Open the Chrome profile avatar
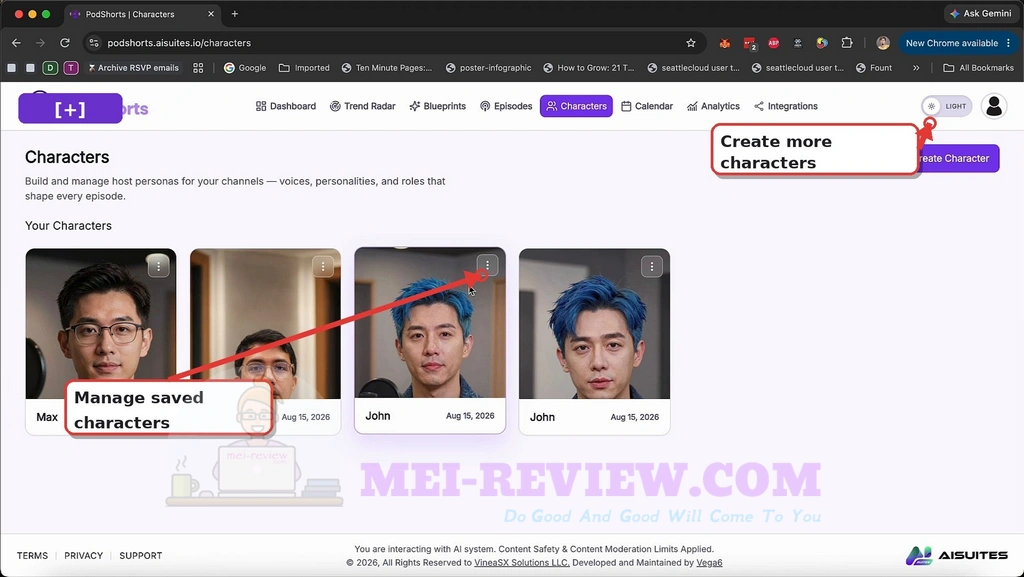This screenshot has width=1024, height=577. 883,43
